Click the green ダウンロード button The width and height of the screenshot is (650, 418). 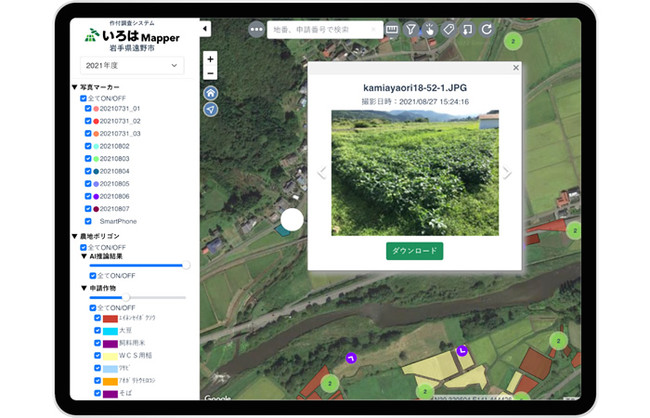[415, 251]
